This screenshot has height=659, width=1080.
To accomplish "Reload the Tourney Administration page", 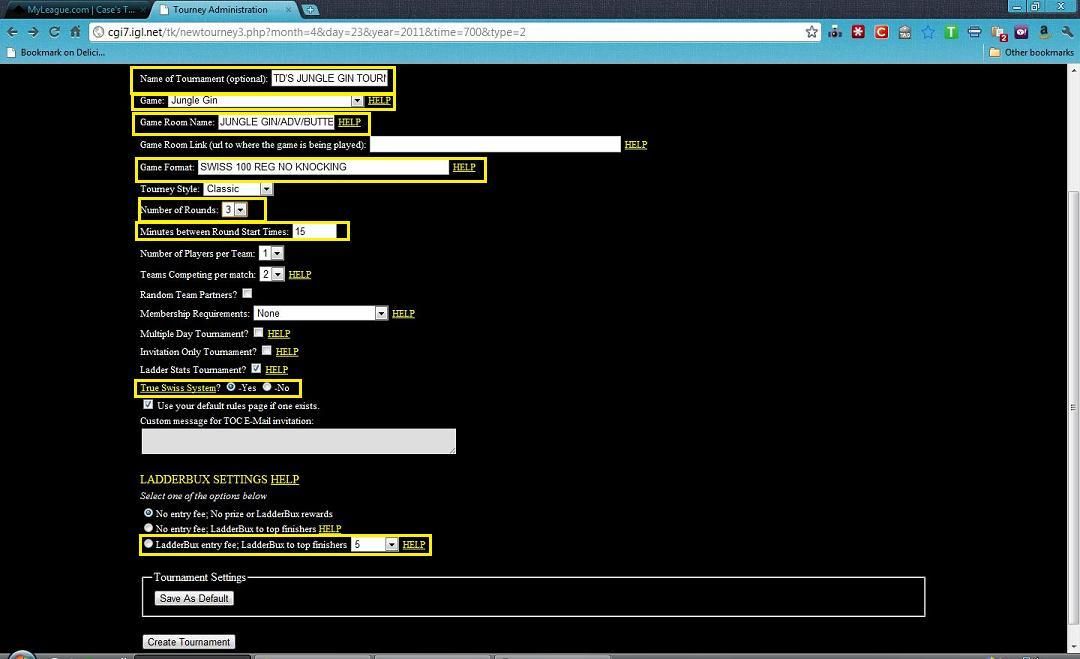I will [x=54, y=32].
